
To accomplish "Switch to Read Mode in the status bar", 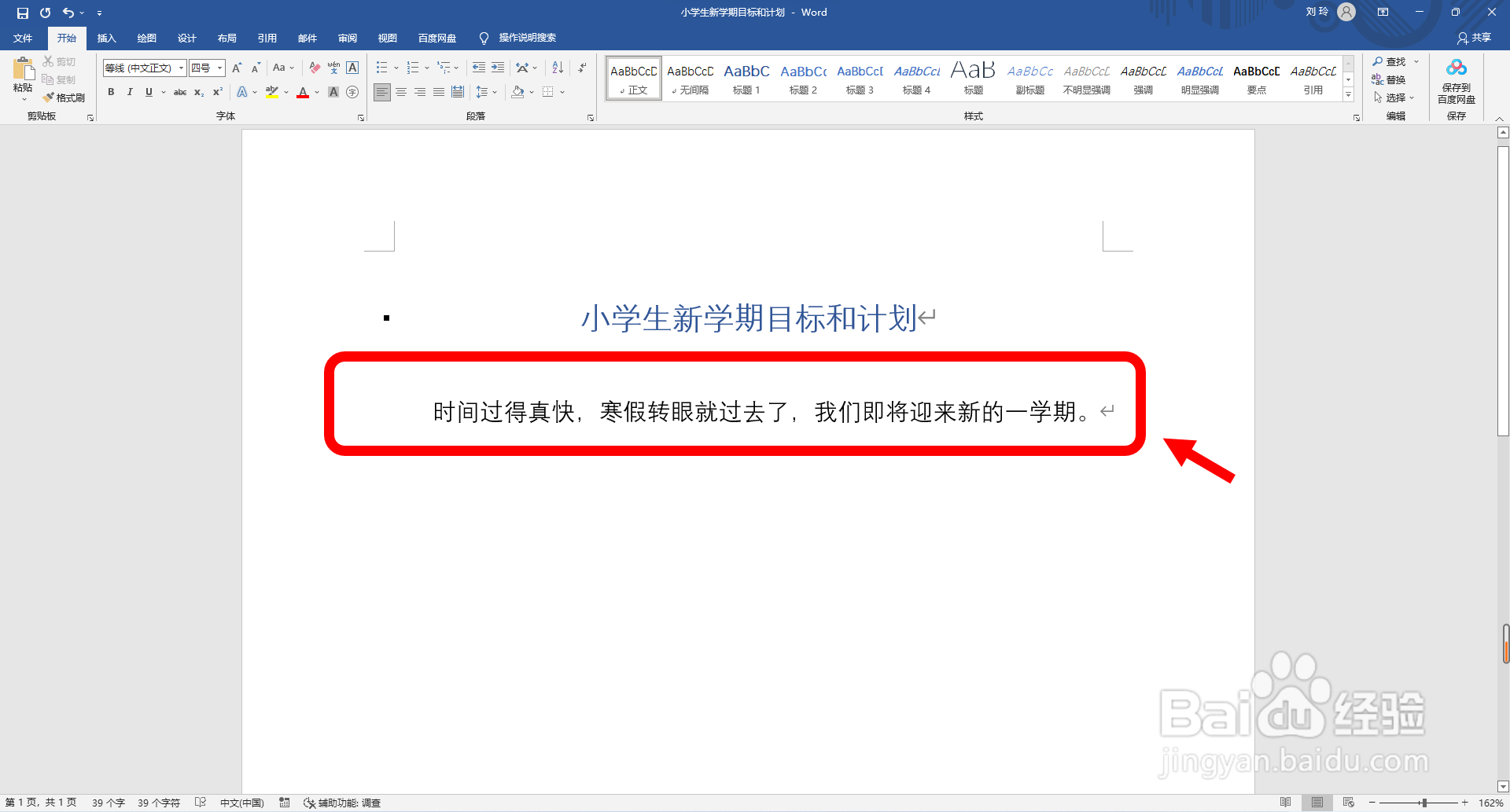I will coord(1286,803).
